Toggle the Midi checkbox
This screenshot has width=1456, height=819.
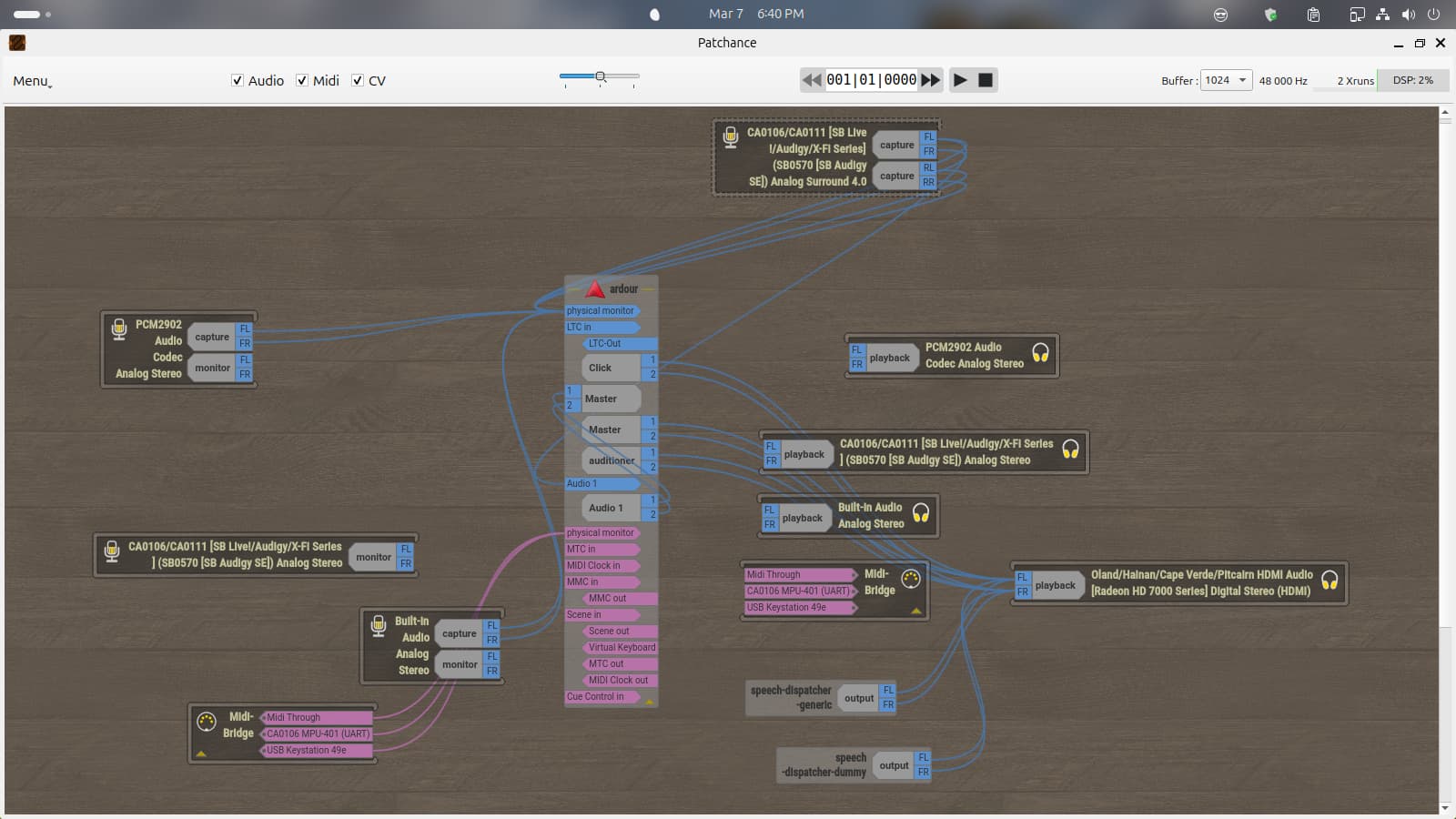pyautogui.click(x=302, y=81)
